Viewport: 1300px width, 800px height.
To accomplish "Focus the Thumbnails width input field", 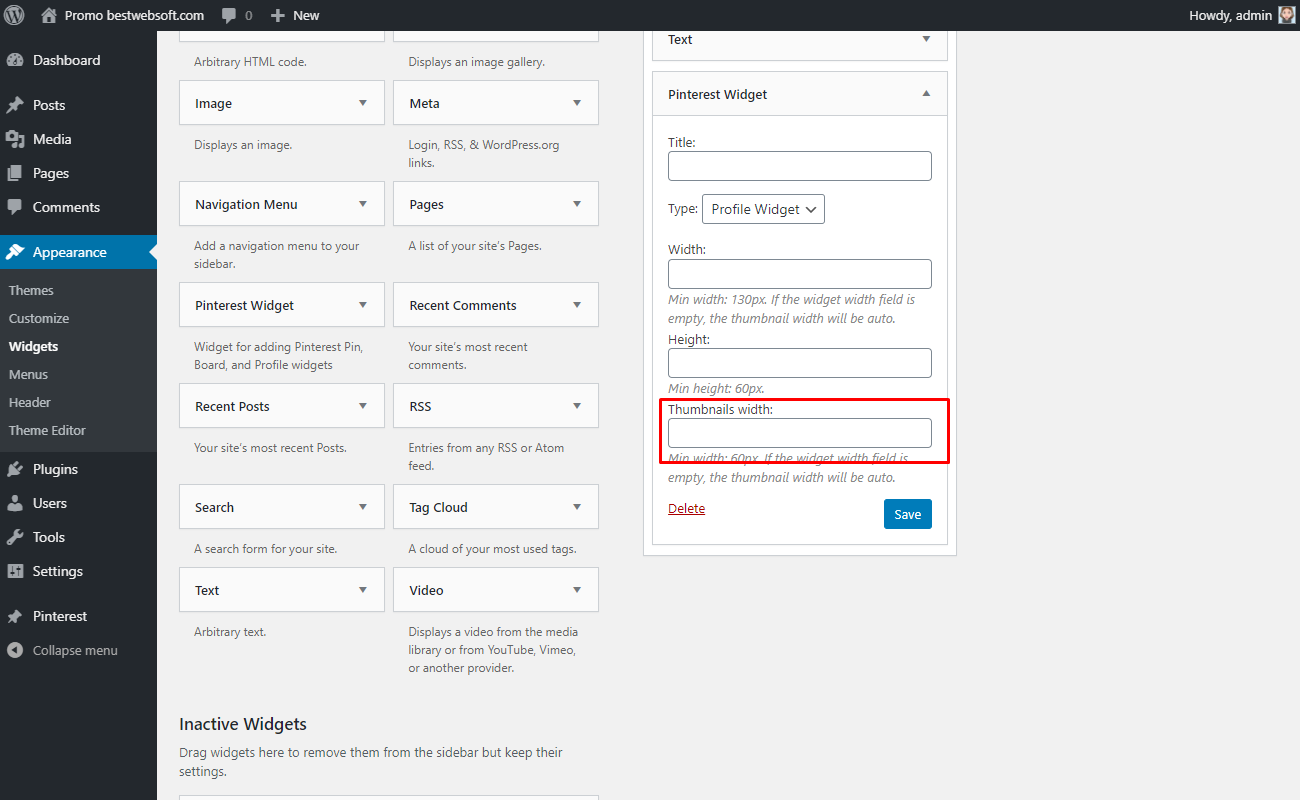I will [x=800, y=433].
